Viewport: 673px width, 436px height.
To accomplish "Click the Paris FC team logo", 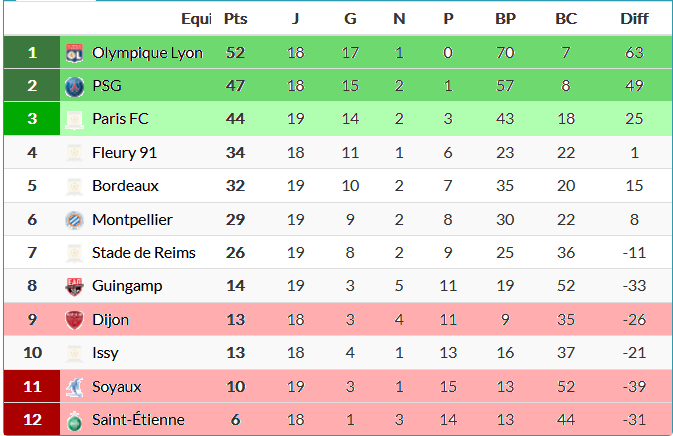I will [74, 119].
